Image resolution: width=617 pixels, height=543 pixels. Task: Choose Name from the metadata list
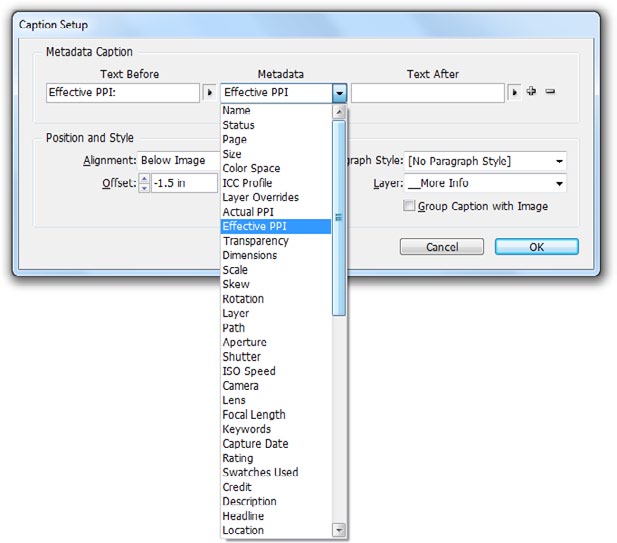tap(276, 110)
